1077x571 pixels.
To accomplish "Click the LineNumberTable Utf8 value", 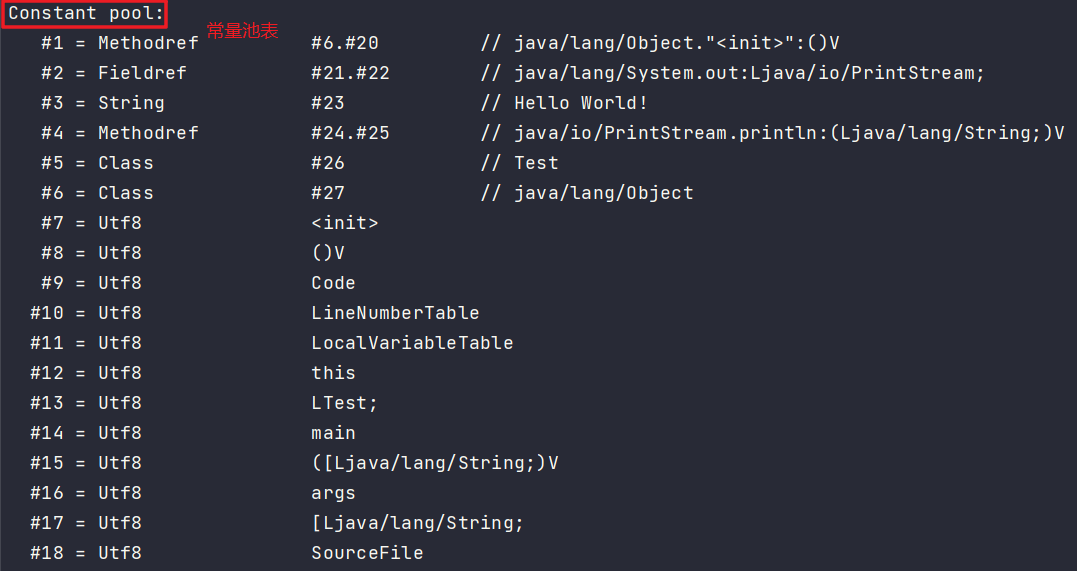I will [x=396, y=313].
